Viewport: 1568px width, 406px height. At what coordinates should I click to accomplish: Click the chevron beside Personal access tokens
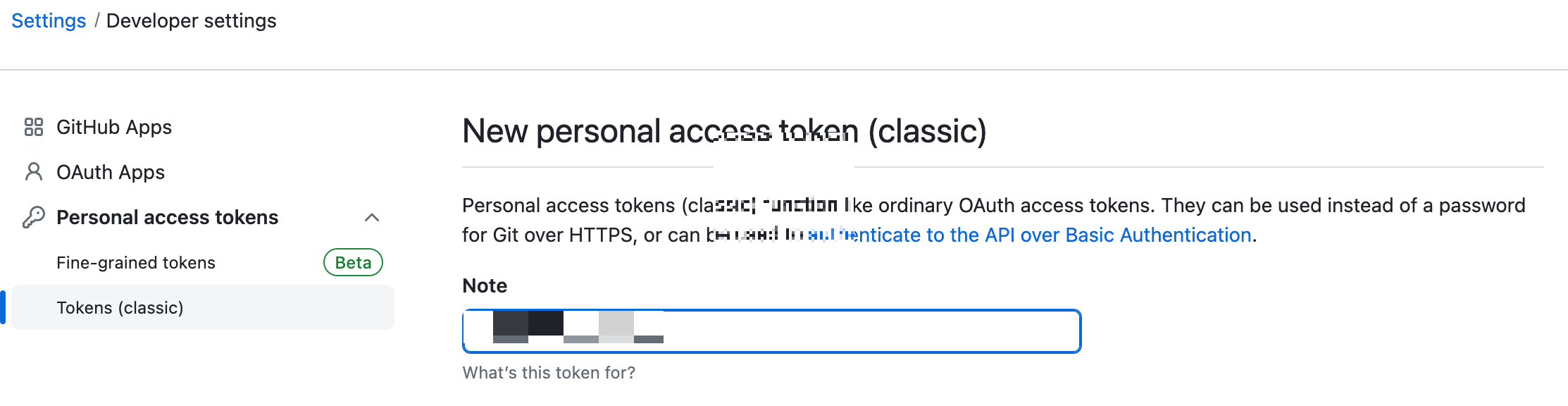371,218
